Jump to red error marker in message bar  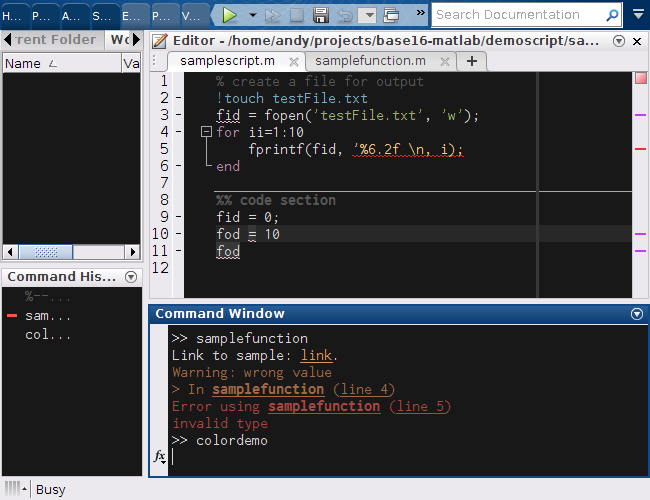(640, 149)
